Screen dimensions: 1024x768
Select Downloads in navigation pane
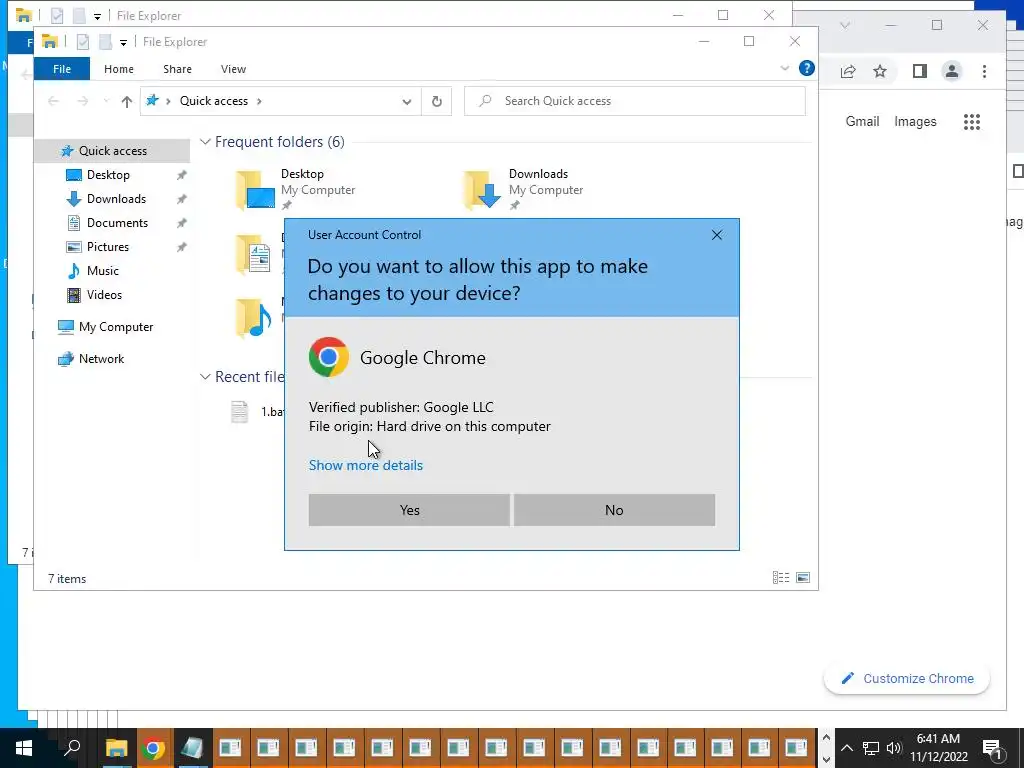click(116, 199)
